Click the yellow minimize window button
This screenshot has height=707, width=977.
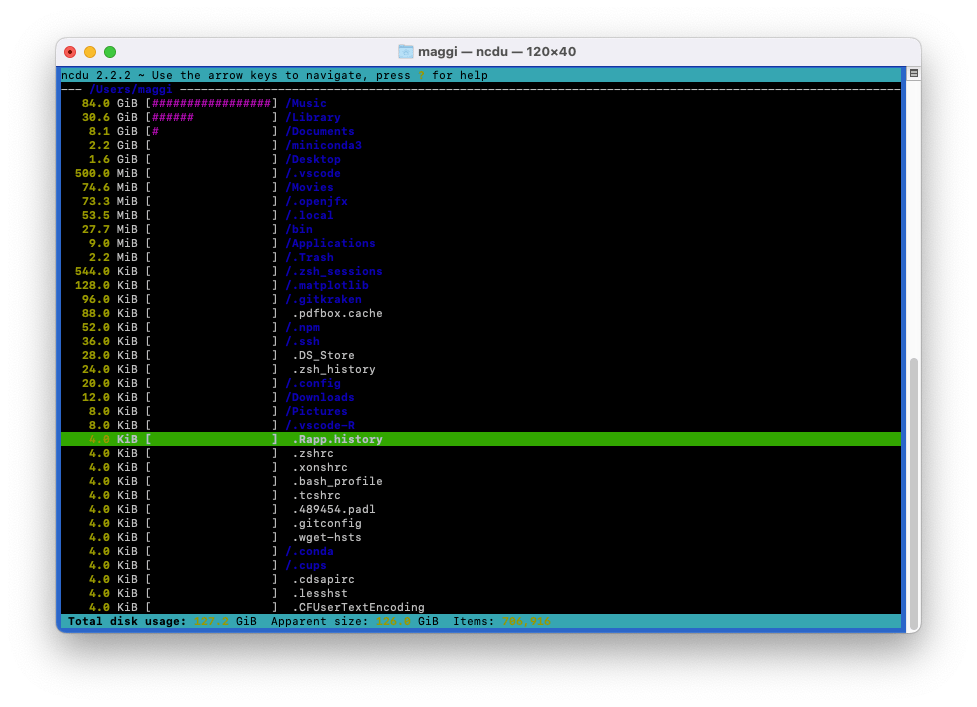(x=90, y=52)
